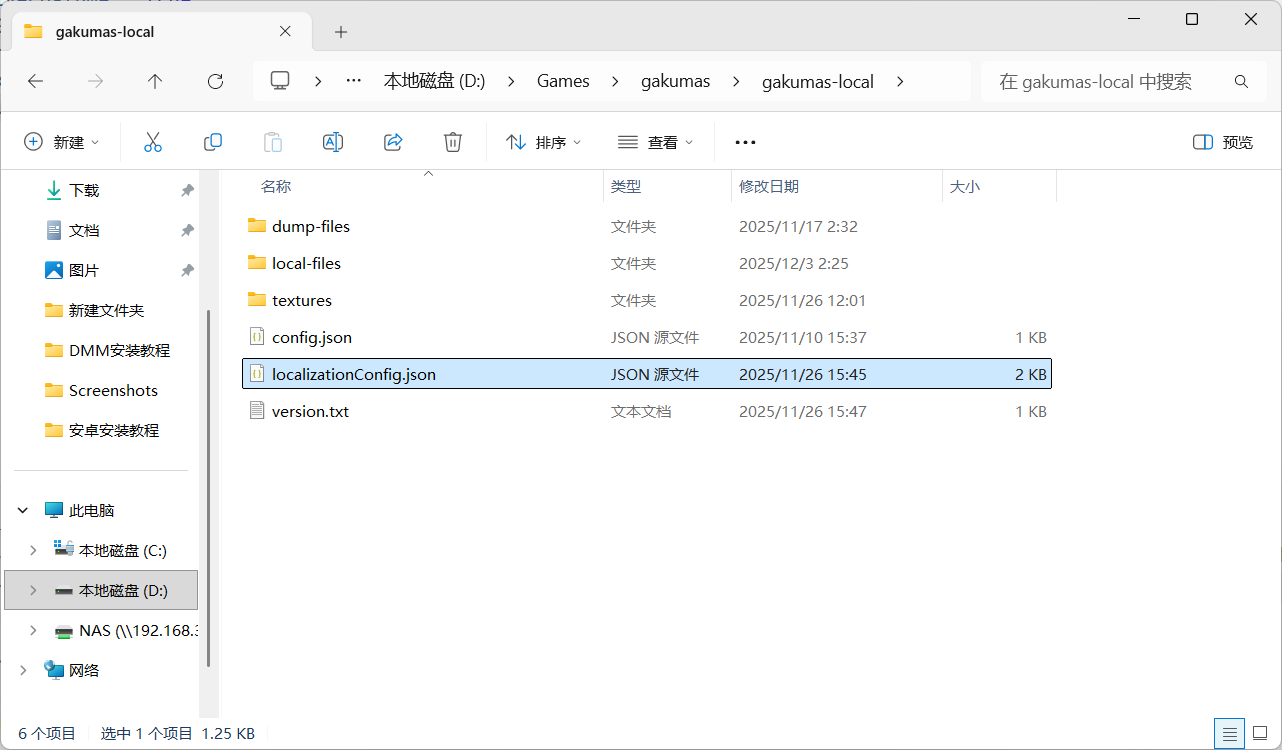Image resolution: width=1282 pixels, height=750 pixels.
Task: Navigate back to previous folder
Action: [36, 82]
